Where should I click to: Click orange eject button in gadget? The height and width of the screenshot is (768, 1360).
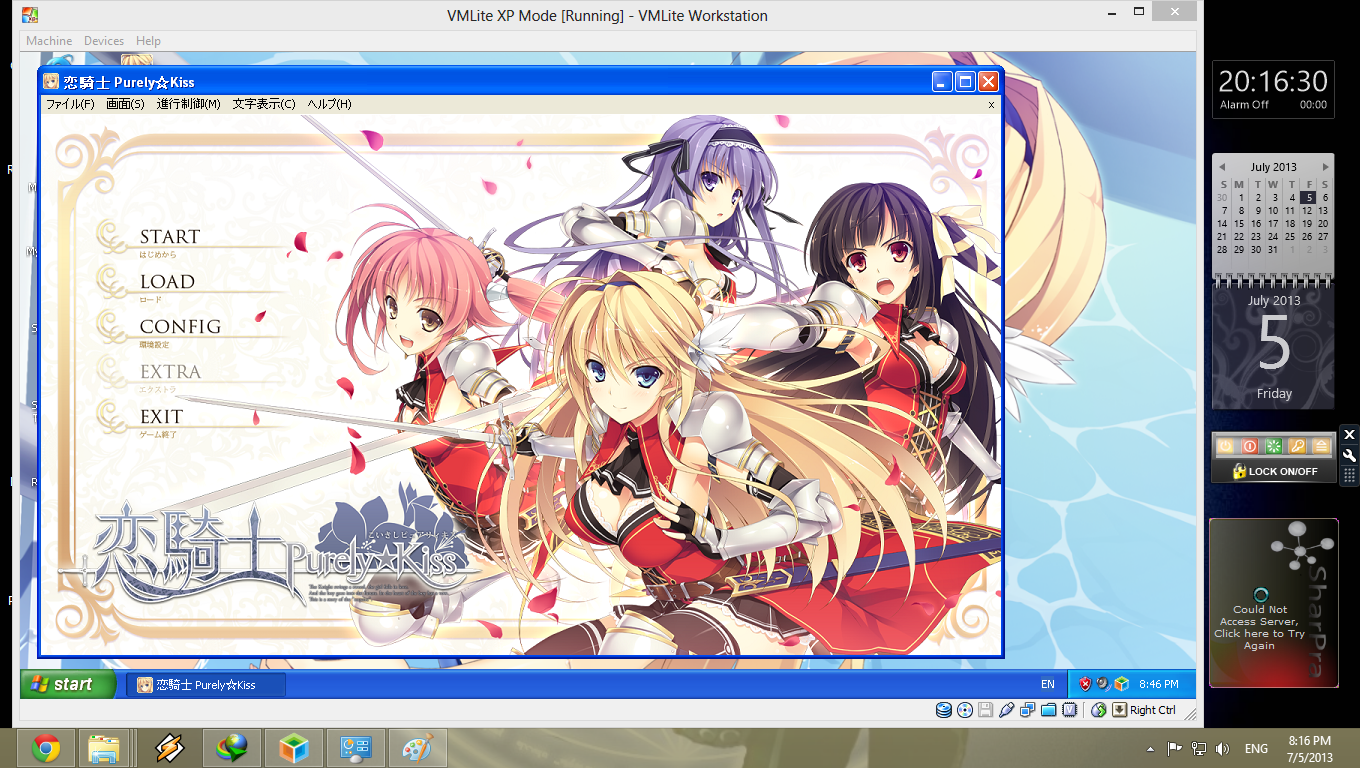[x=1321, y=446]
